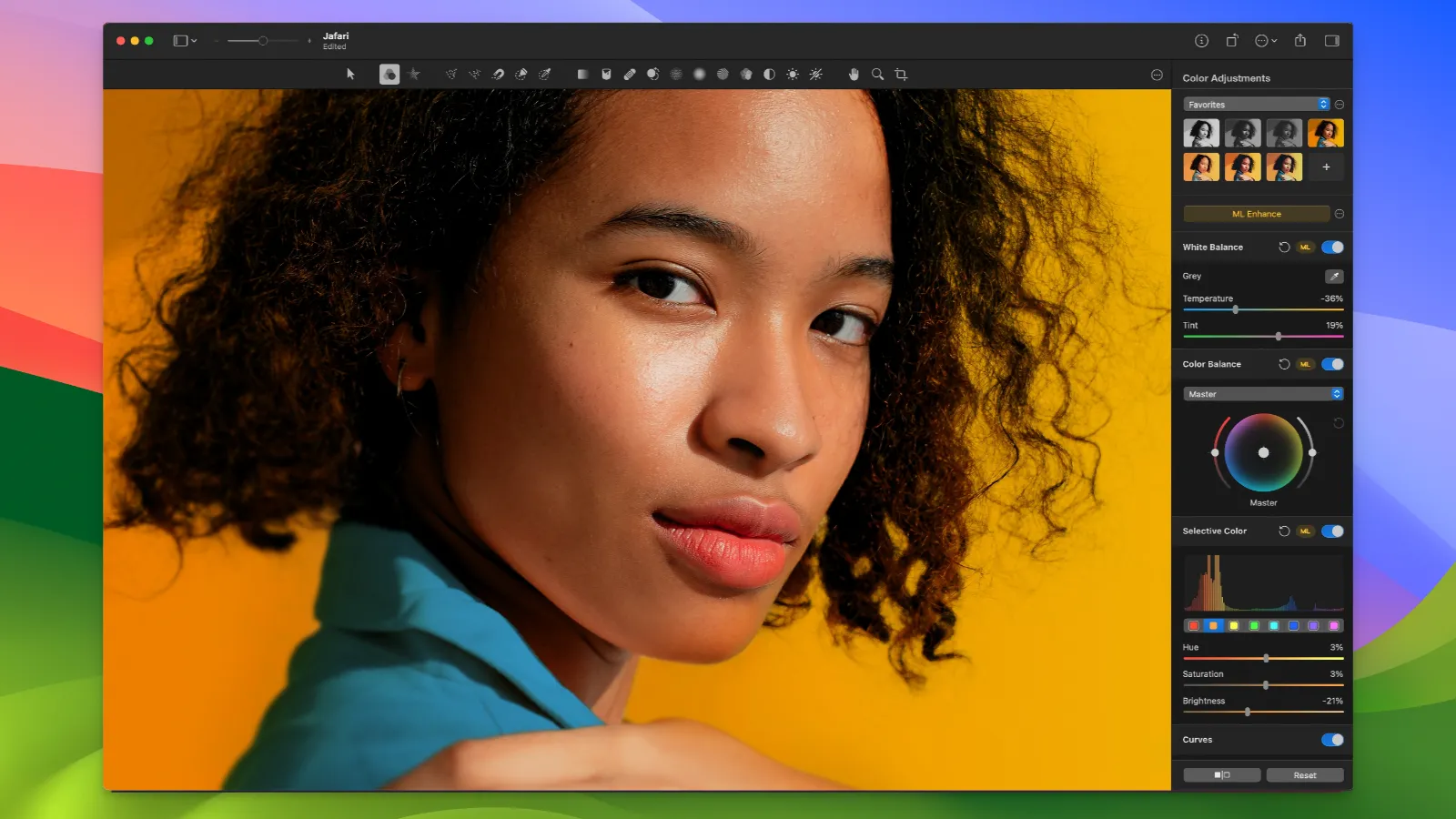The image size is (1456, 819).
Task: Click the Reset button at the bottom
Action: click(x=1305, y=774)
